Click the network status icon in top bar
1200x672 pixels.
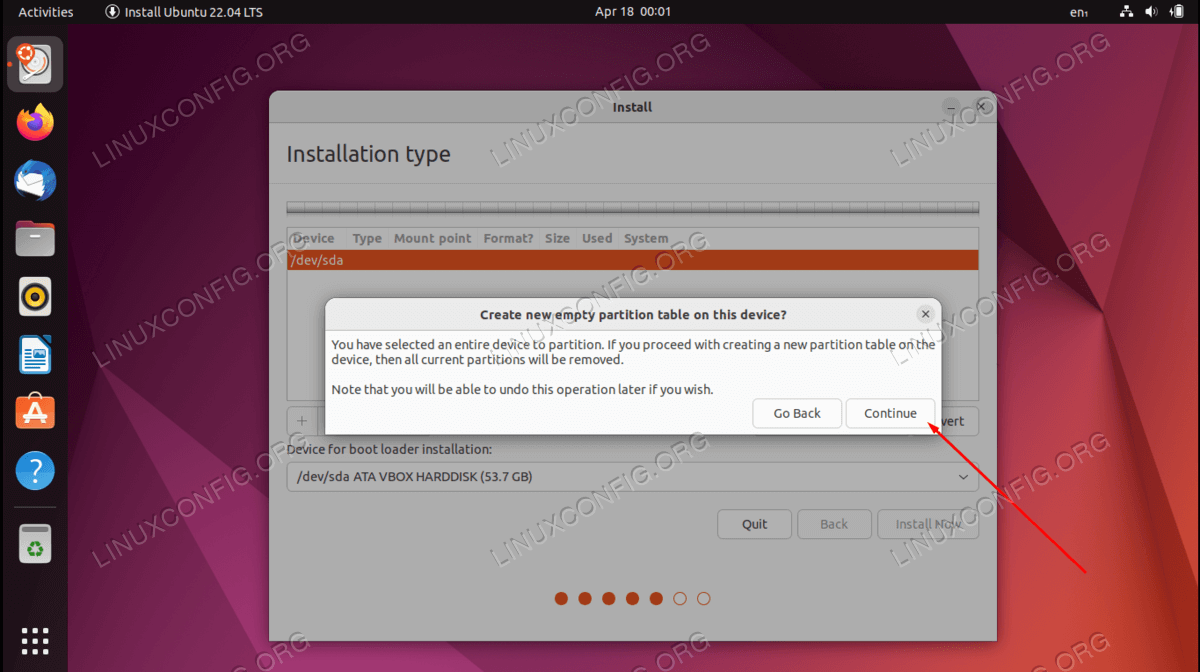click(1126, 12)
